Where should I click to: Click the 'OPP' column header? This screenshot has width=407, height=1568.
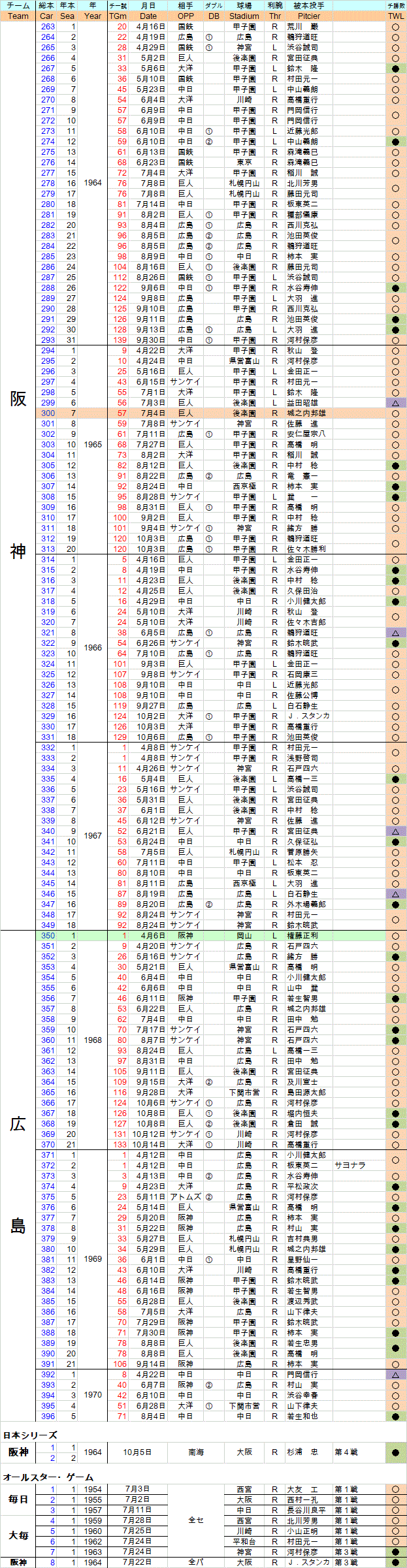186,16
